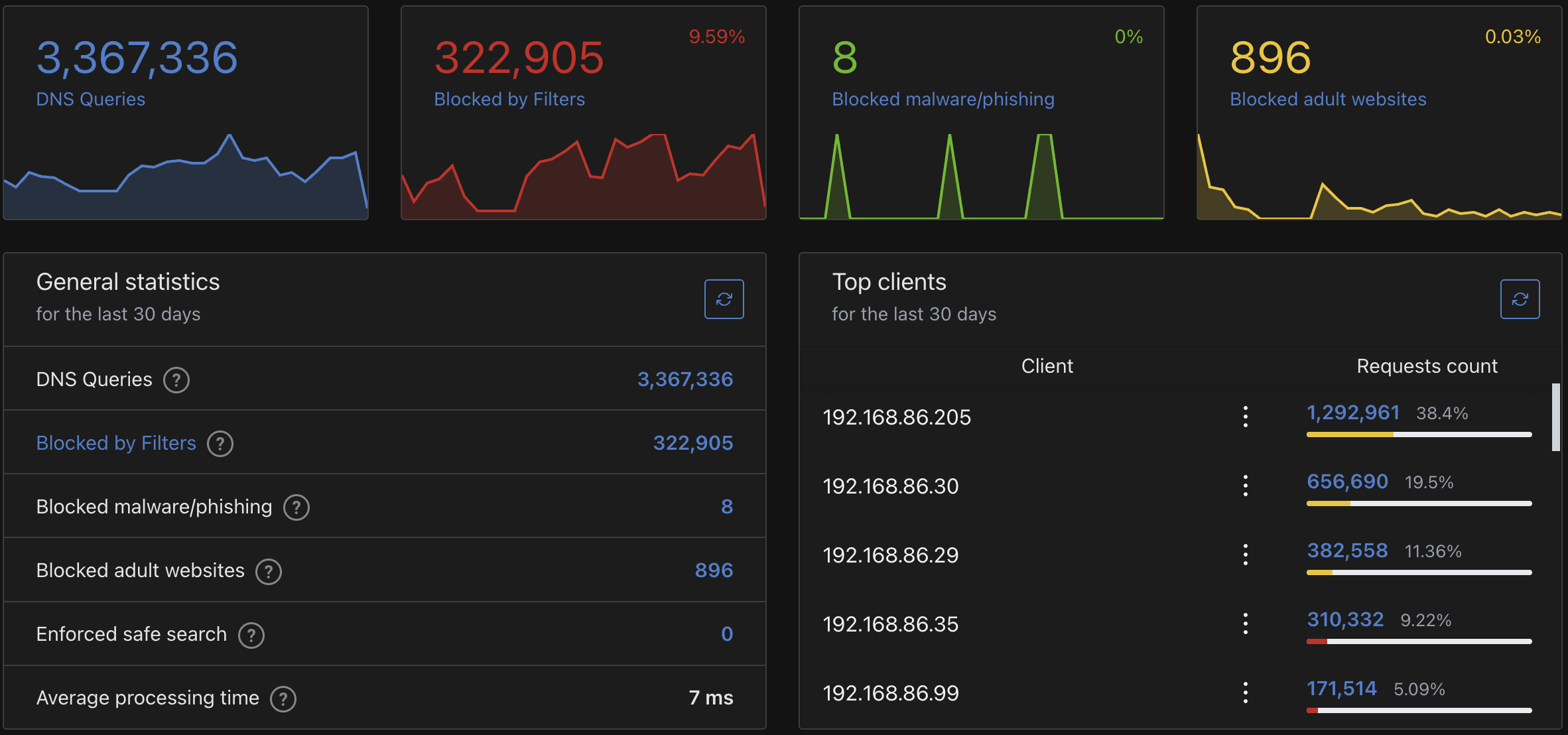Sort by the Requests count column header
1568x735 pixels.
tap(1427, 366)
